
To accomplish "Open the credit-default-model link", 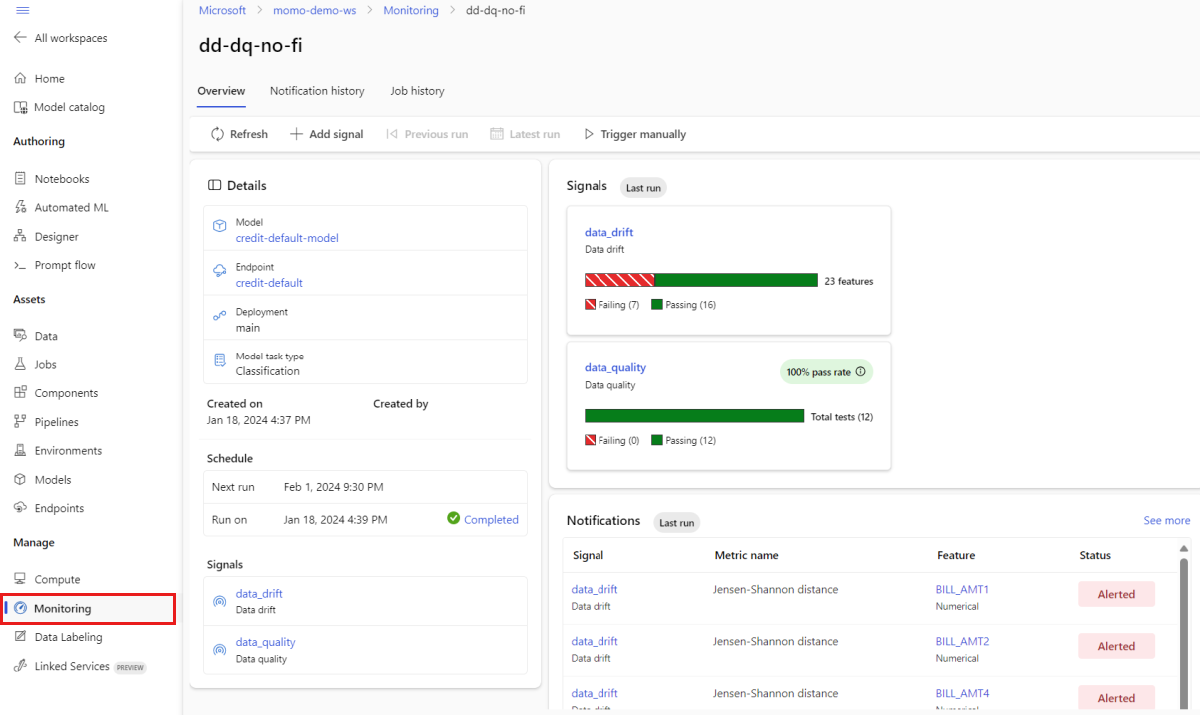I will click(x=287, y=238).
